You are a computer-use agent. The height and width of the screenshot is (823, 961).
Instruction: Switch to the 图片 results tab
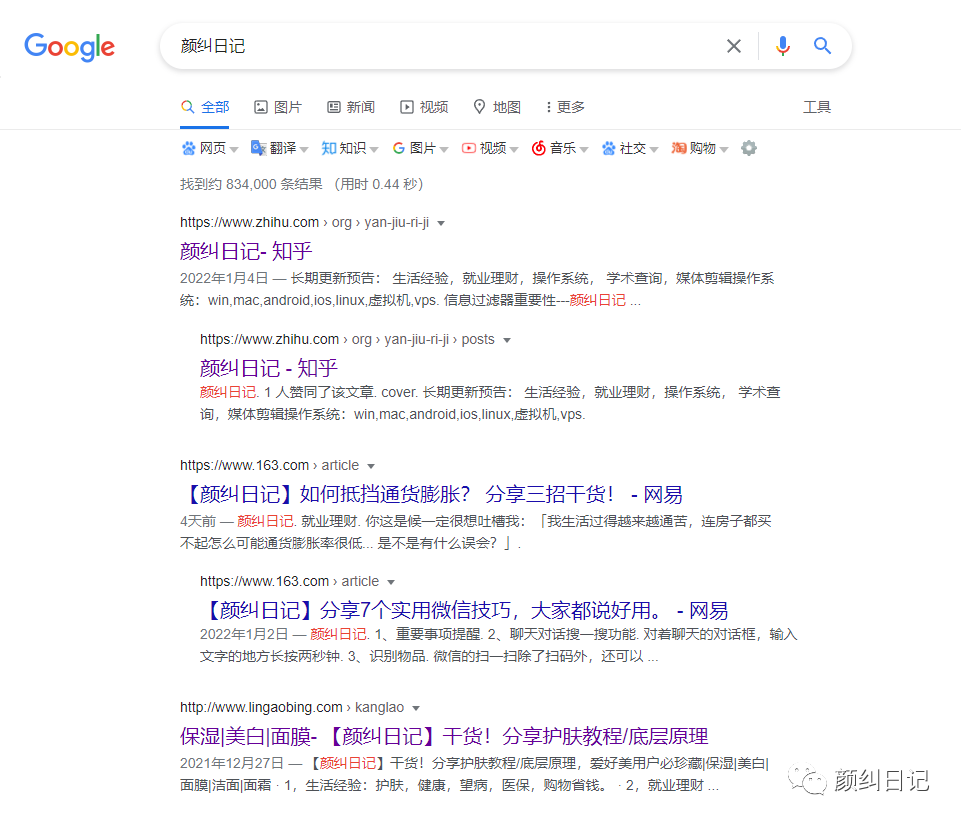coord(278,107)
